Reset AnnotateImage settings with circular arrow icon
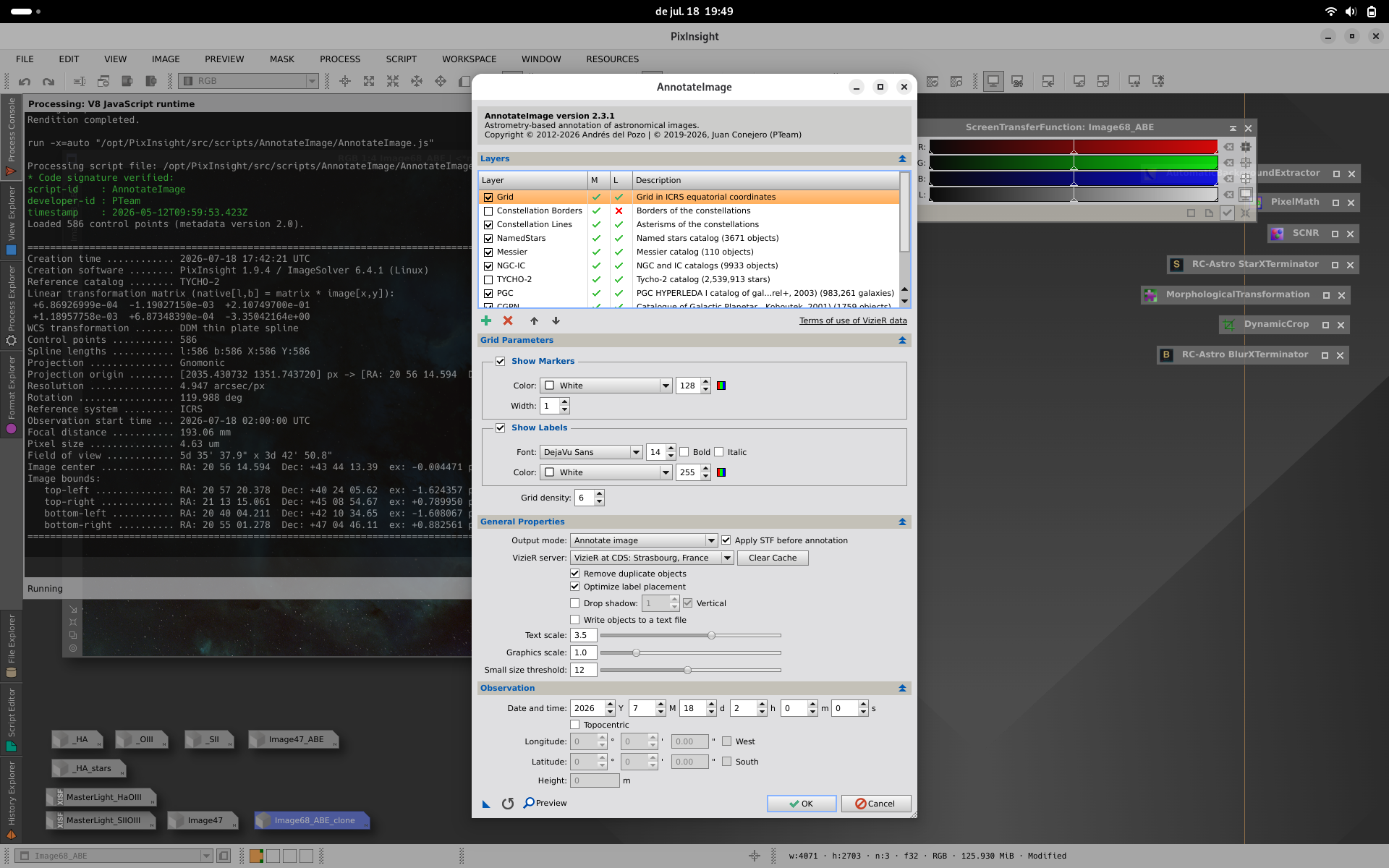1389x868 pixels. 508,803
